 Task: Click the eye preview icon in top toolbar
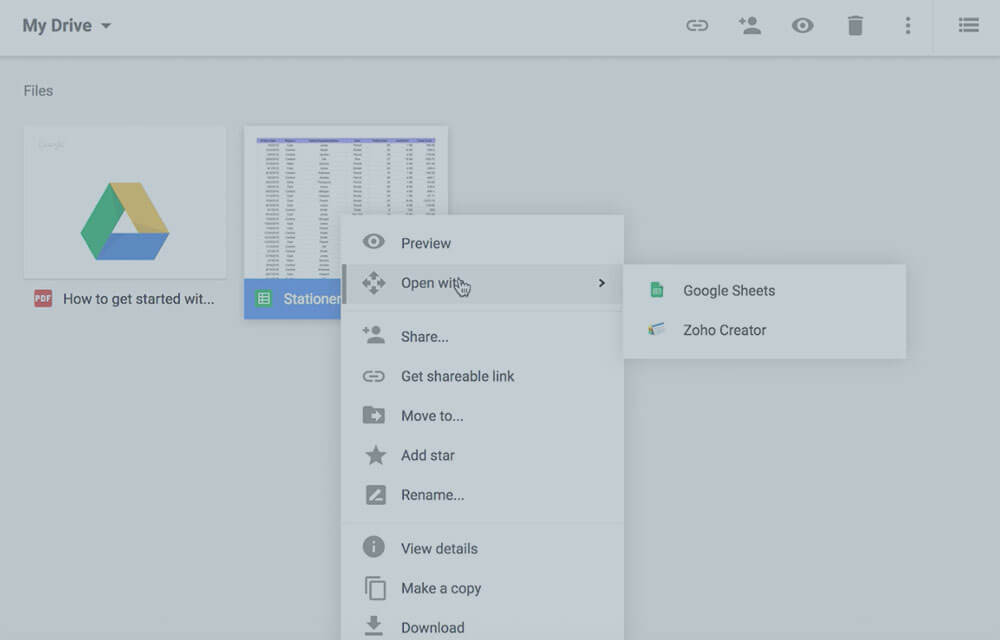tap(802, 26)
